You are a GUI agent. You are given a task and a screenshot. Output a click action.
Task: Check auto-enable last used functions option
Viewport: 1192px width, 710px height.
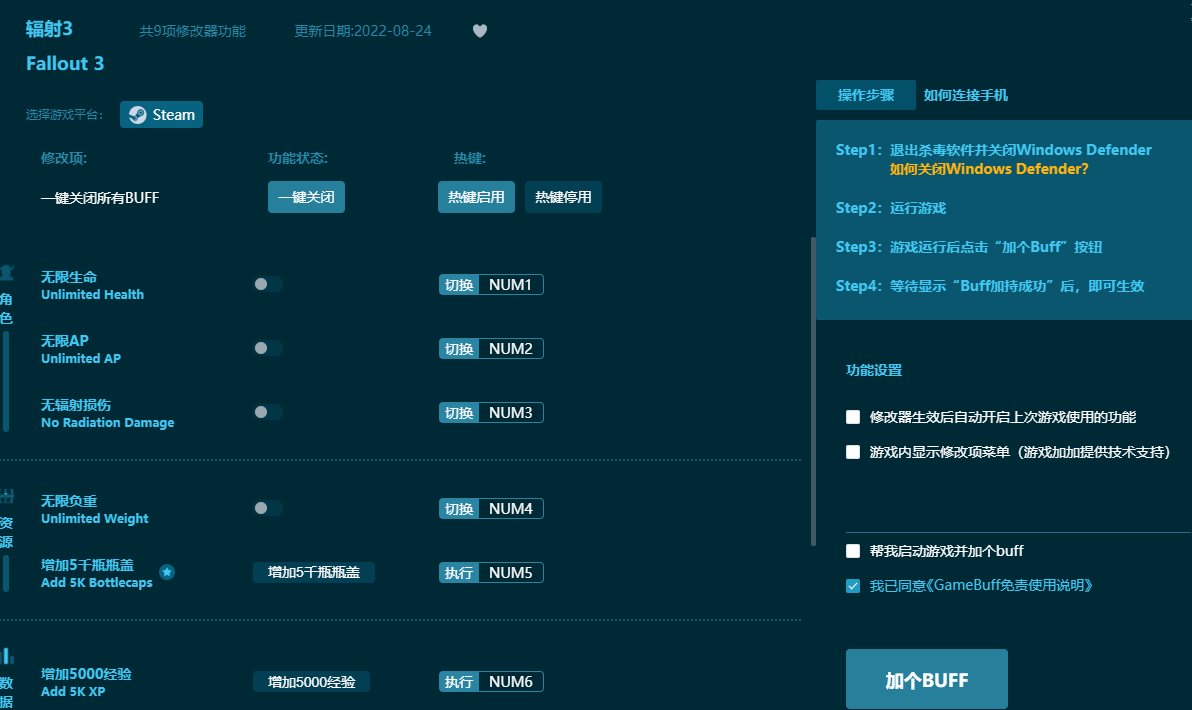(x=853, y=417)
